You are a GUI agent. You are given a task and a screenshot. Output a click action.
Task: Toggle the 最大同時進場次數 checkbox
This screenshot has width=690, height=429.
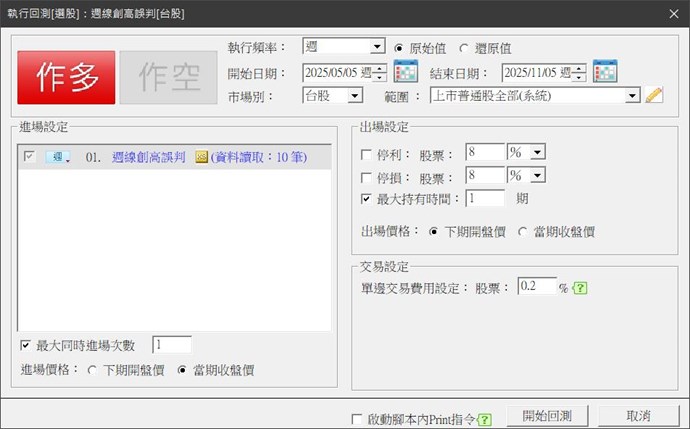pos(26,345)
